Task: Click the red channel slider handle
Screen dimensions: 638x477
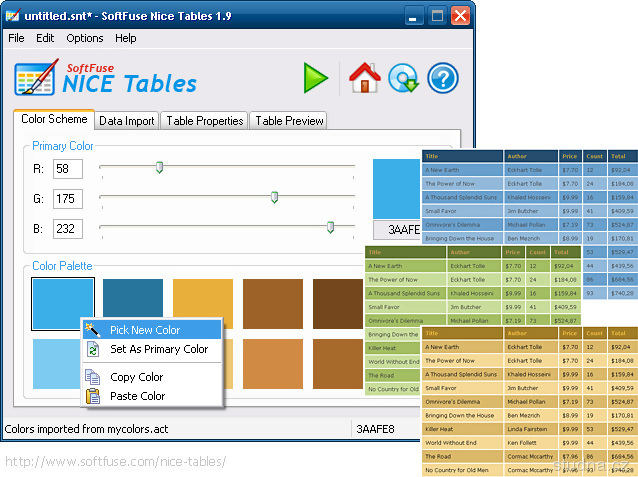Action: click(x=160, y=167)
